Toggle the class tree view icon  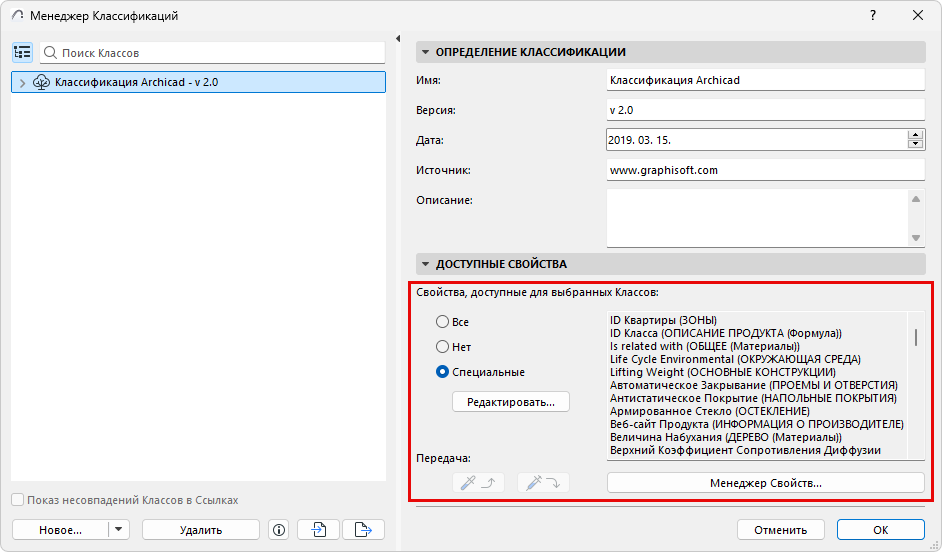22,53
